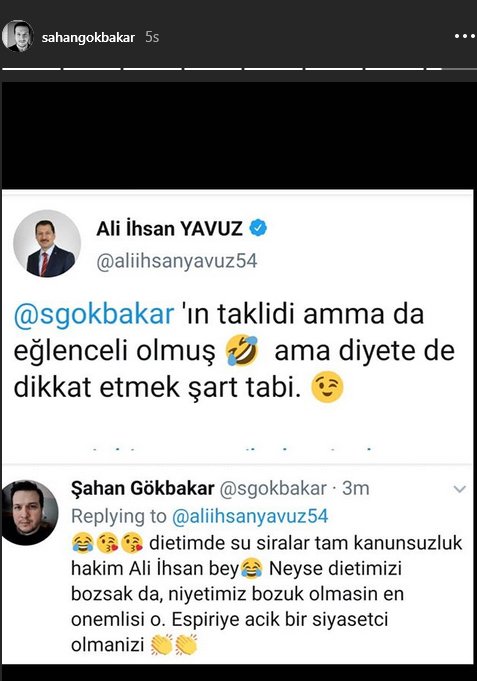Click Ali İhsan YAVUZ profile avatar
The width and height of the screenshot is (477, 681).
tap(47, 245)
